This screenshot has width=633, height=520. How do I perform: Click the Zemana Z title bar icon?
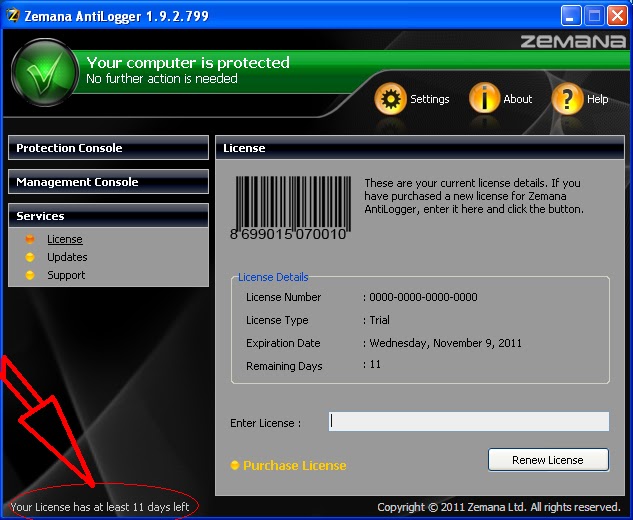pyautogui.click(x=13, y=16)
